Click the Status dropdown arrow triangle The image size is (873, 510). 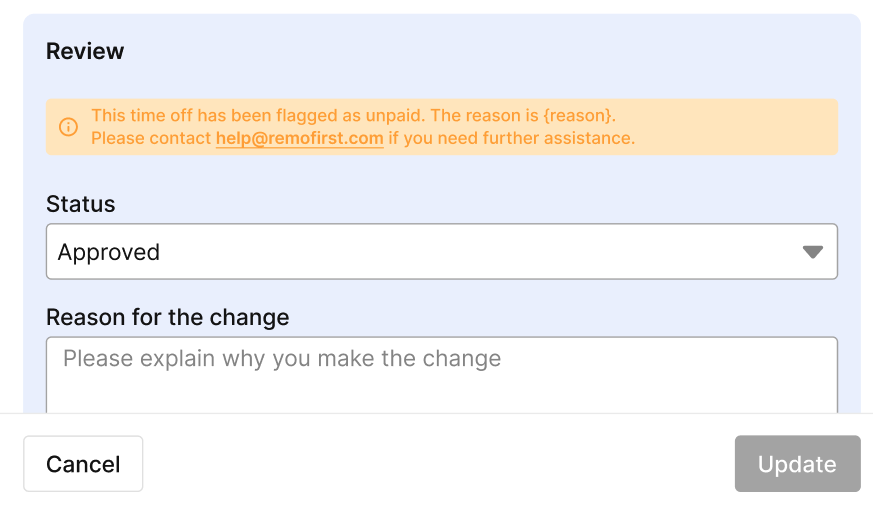[x=812, y=252]
